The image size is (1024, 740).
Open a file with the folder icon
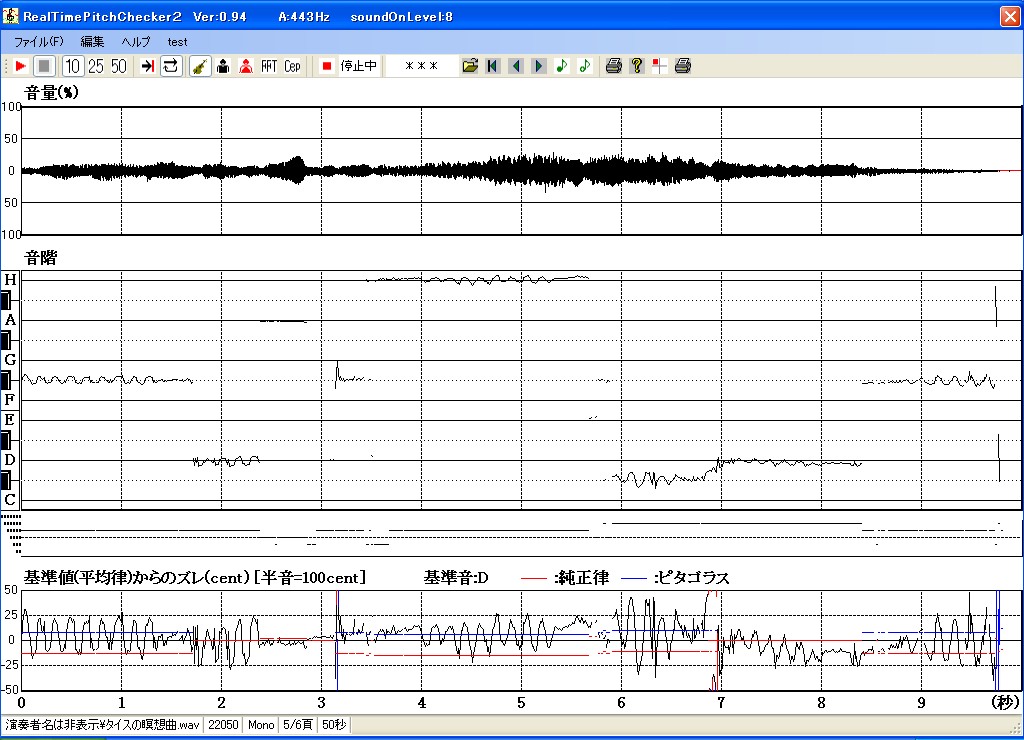click(470, 66)
